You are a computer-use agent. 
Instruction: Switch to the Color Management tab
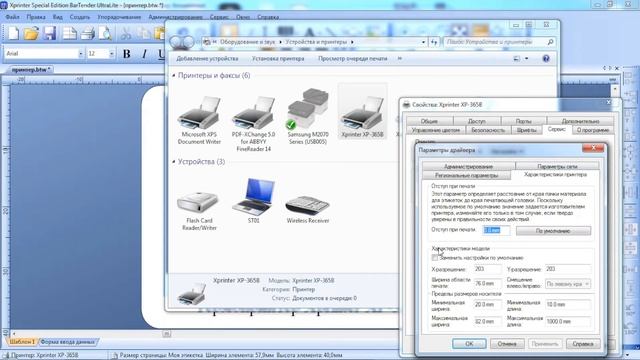[436, 130]
